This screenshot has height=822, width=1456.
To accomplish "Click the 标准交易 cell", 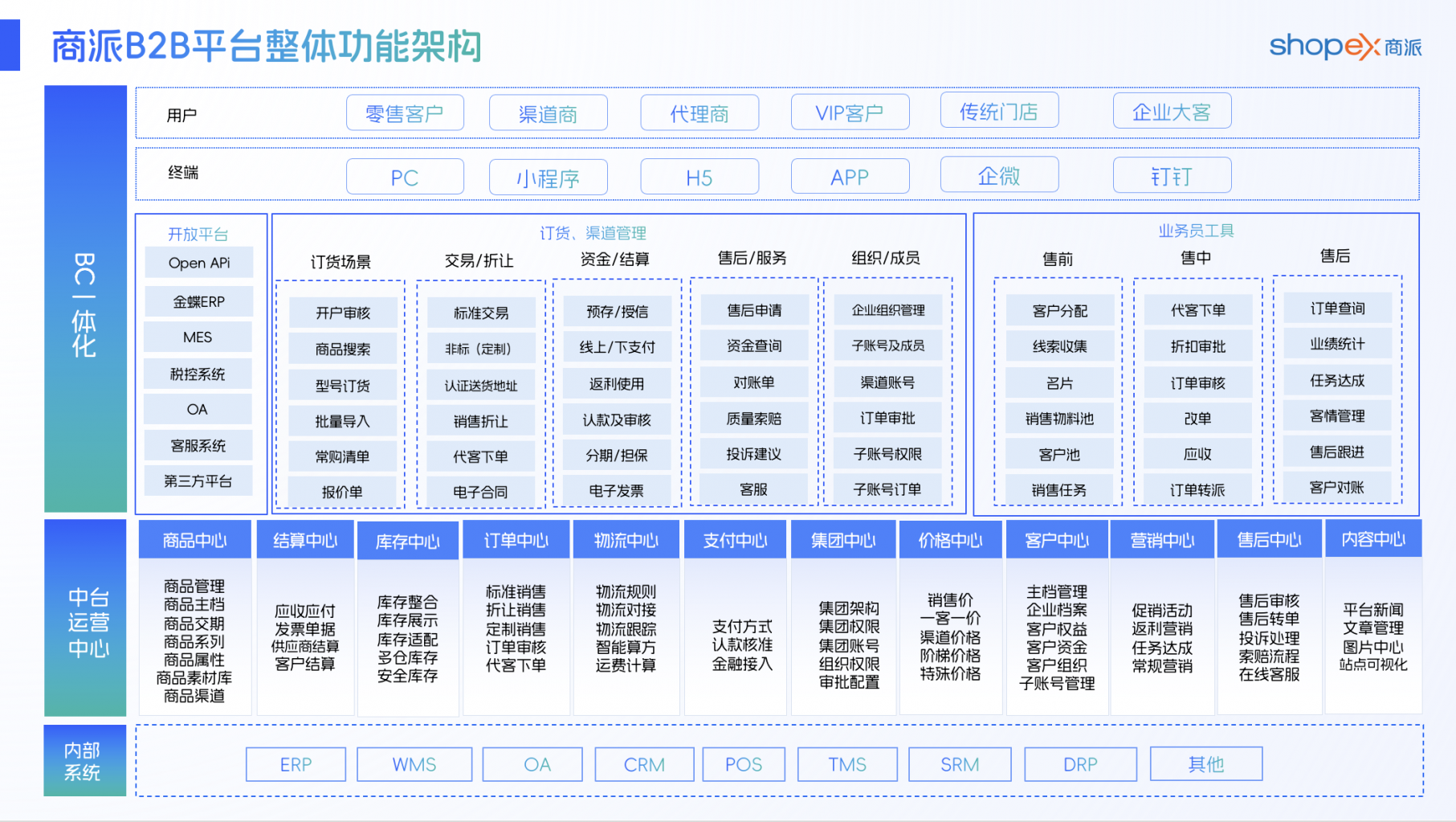I will pyautogui.click(x=480, y=313).
